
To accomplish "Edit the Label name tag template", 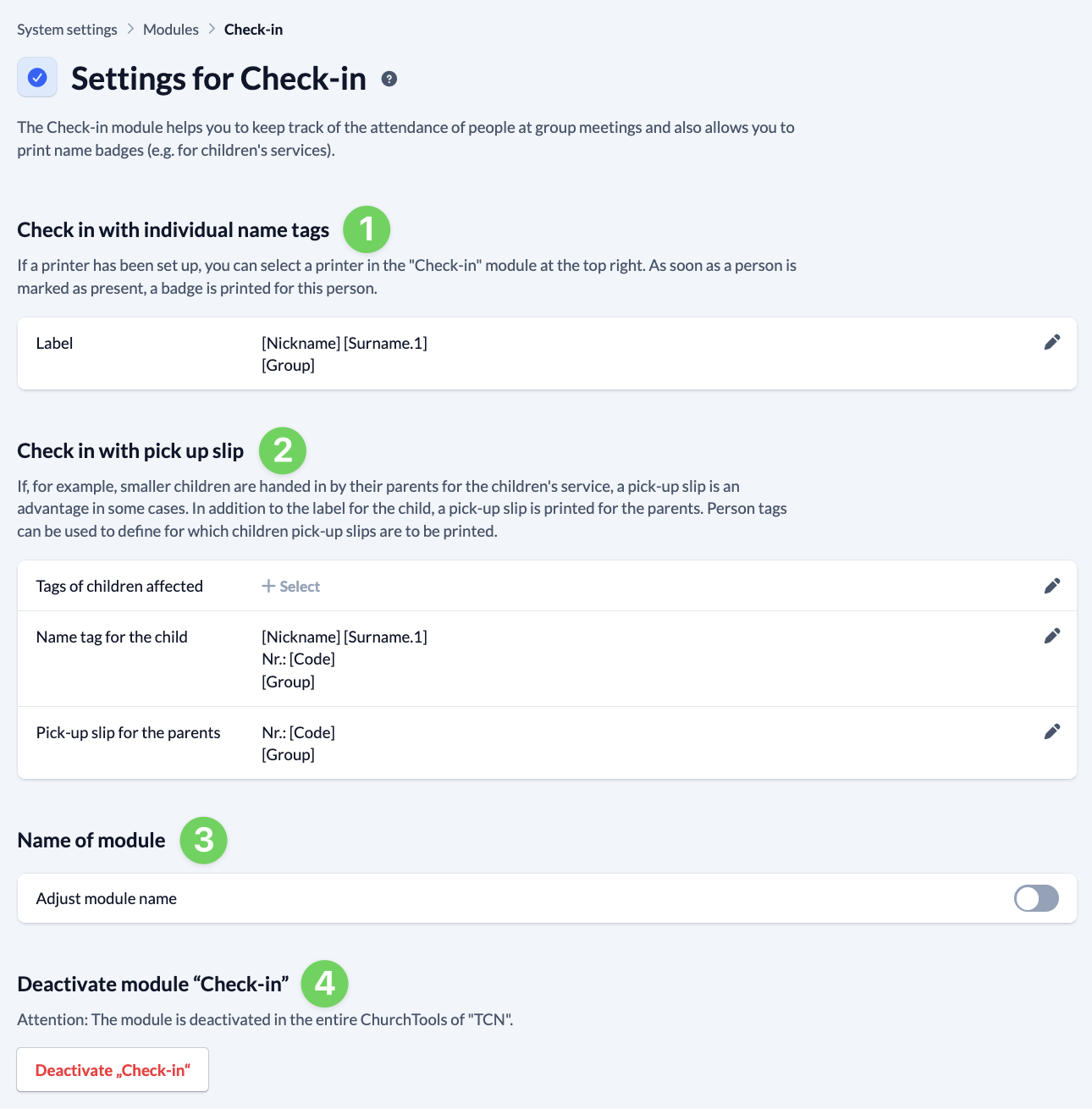I will pyautogui.click(x=1052, y=342).
